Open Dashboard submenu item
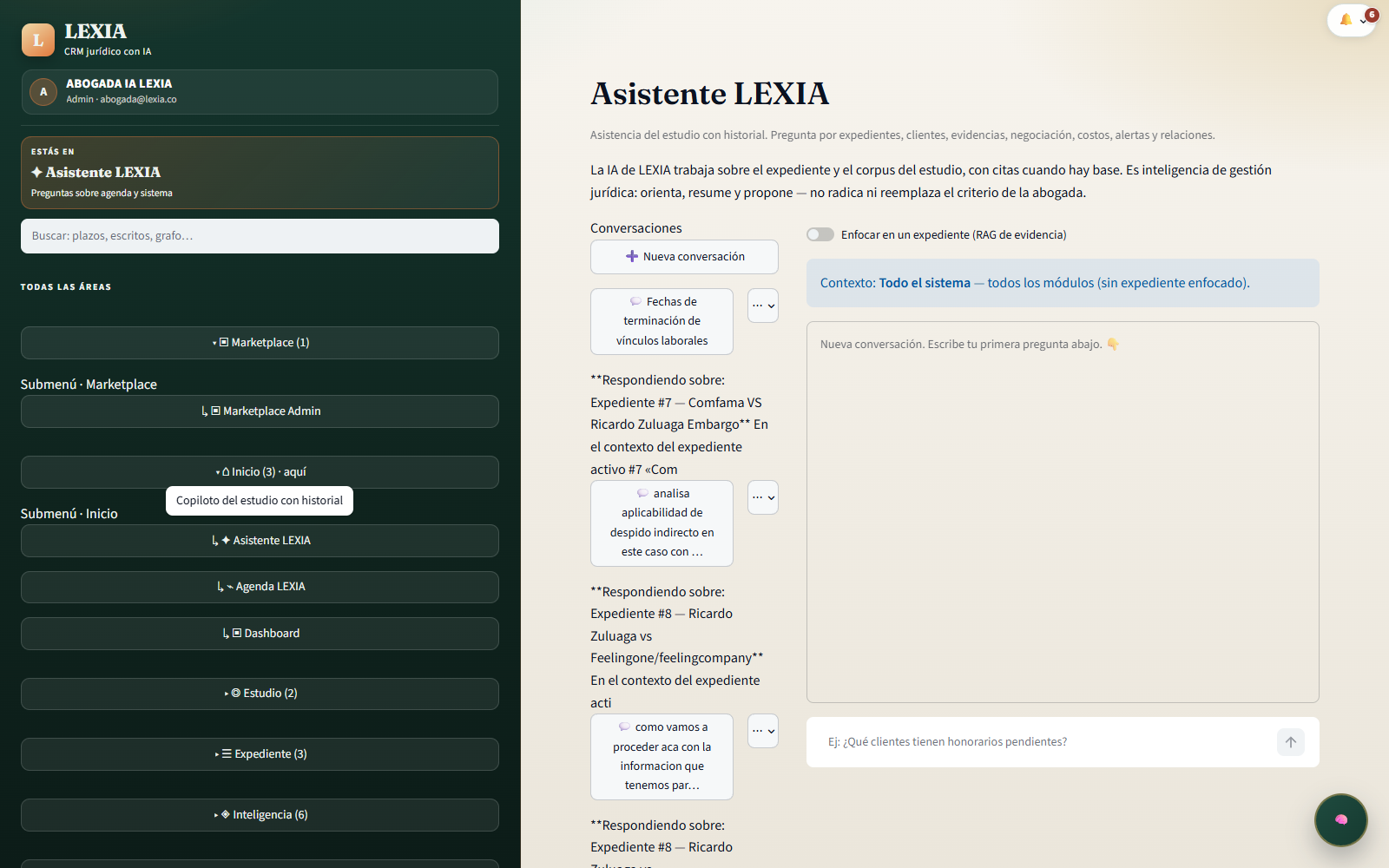Screen dimensions: 1389x868 tap(260, 634)
